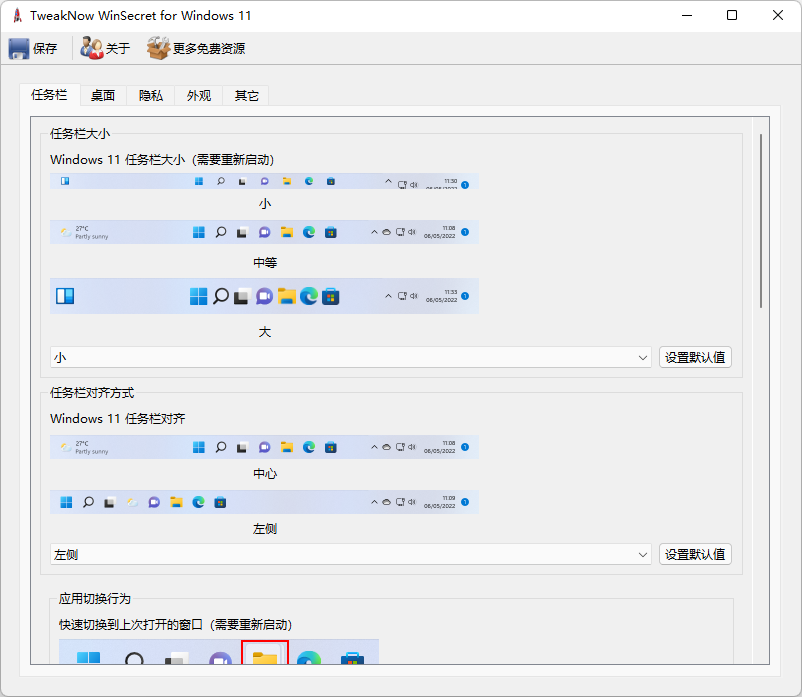Click 设置默认值 next to the alignment dropdown

[x=695, y=553]
